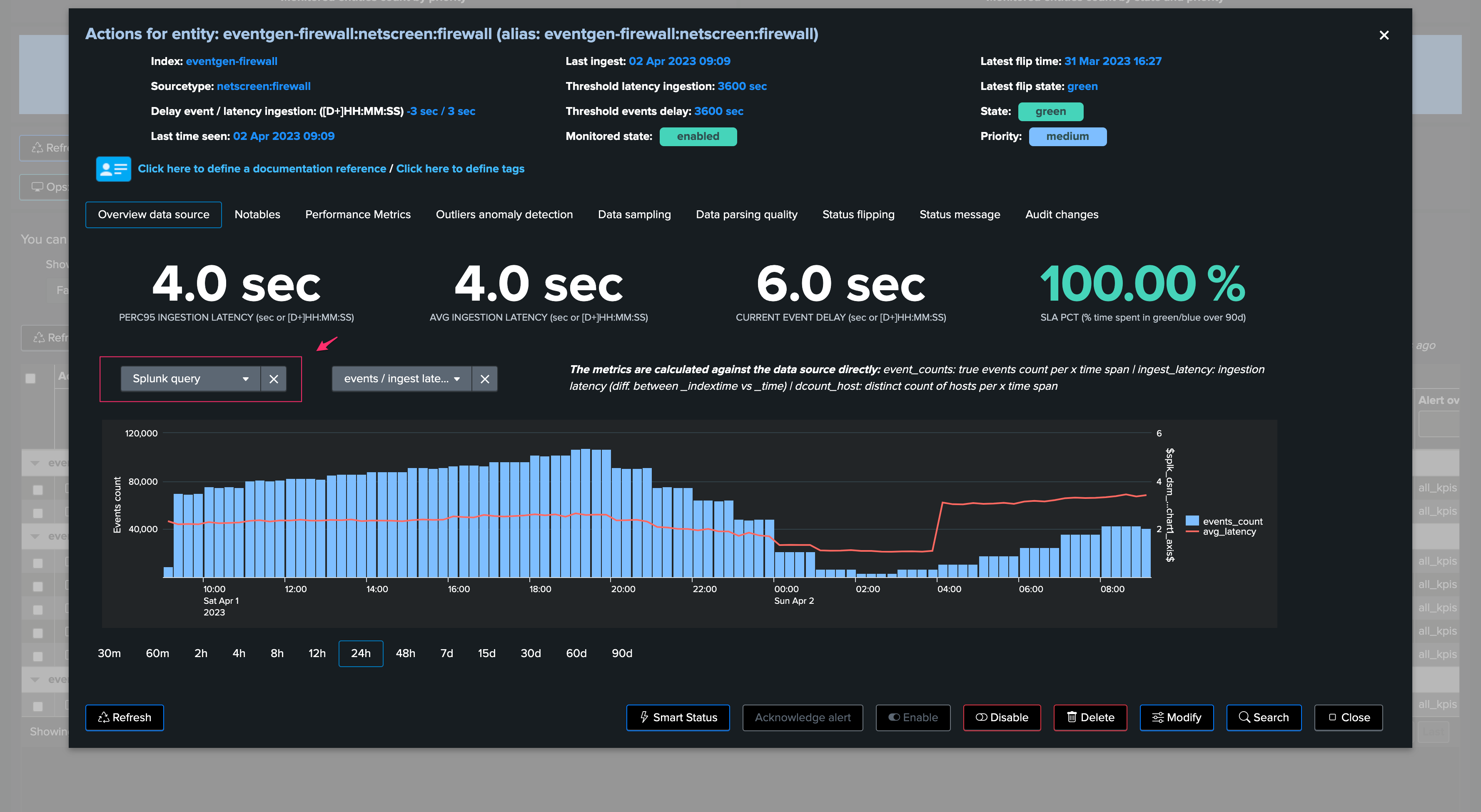Screen dimensions: 1481x812
Task: Click the Modify button
Action: pos(1176,717)
